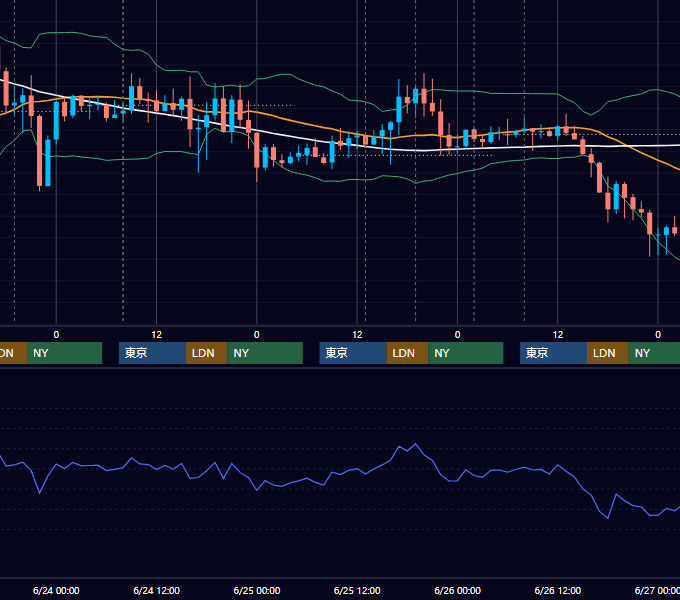Screen dimensions: 680x600
Task: Click the 6/25 00:00 time axis label
Action: [257, 590]
